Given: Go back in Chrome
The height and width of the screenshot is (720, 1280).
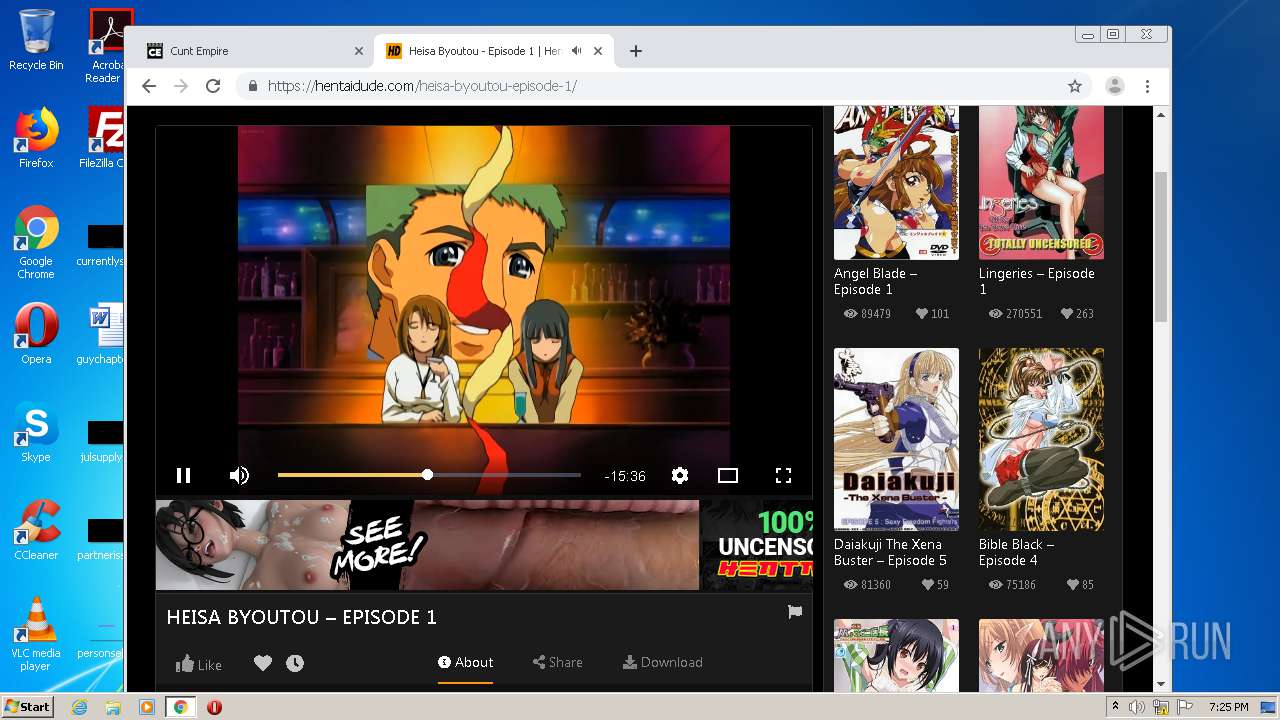Looking at the screenshot, I should 149,86.
